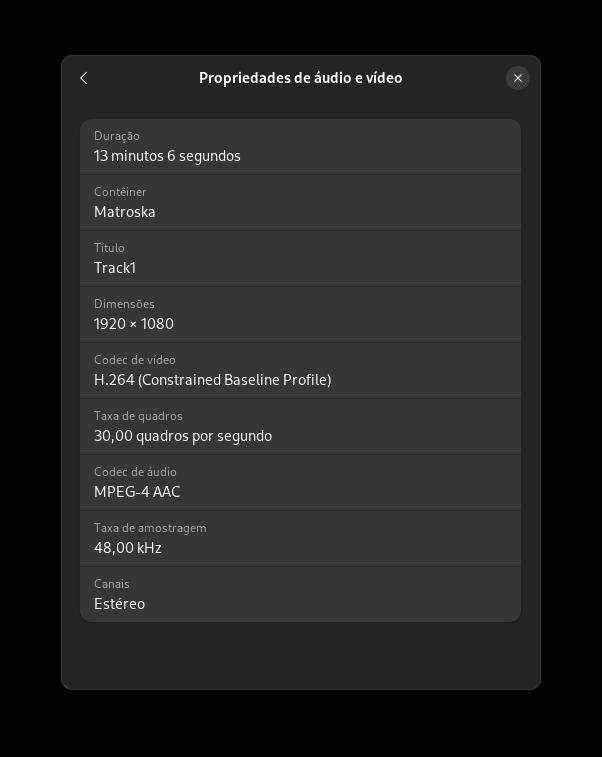Click the Codec de áudio label

pyautogui.click(x=135, y=472)
